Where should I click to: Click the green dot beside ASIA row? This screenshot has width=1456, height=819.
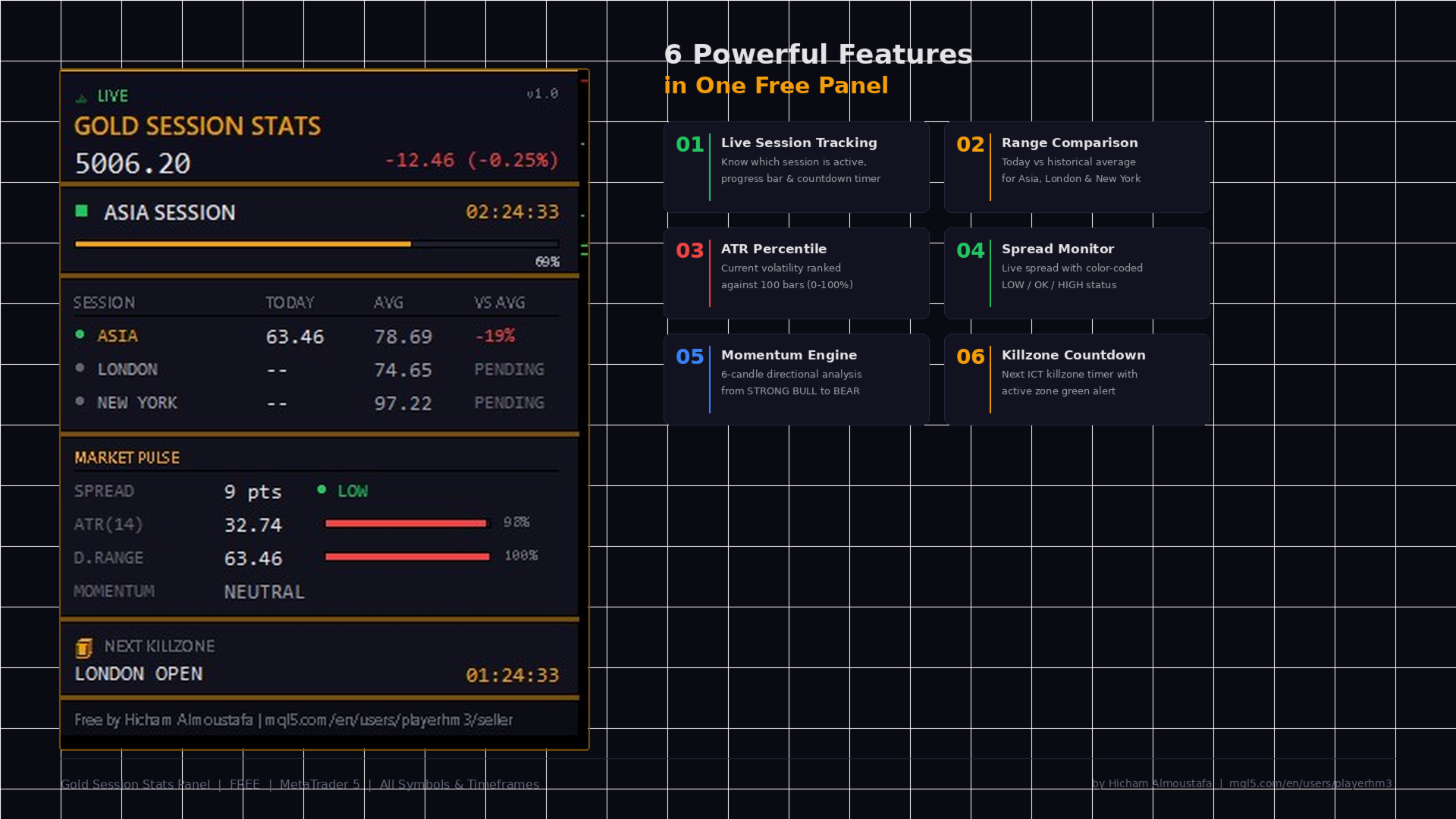[x=80, y=334]
